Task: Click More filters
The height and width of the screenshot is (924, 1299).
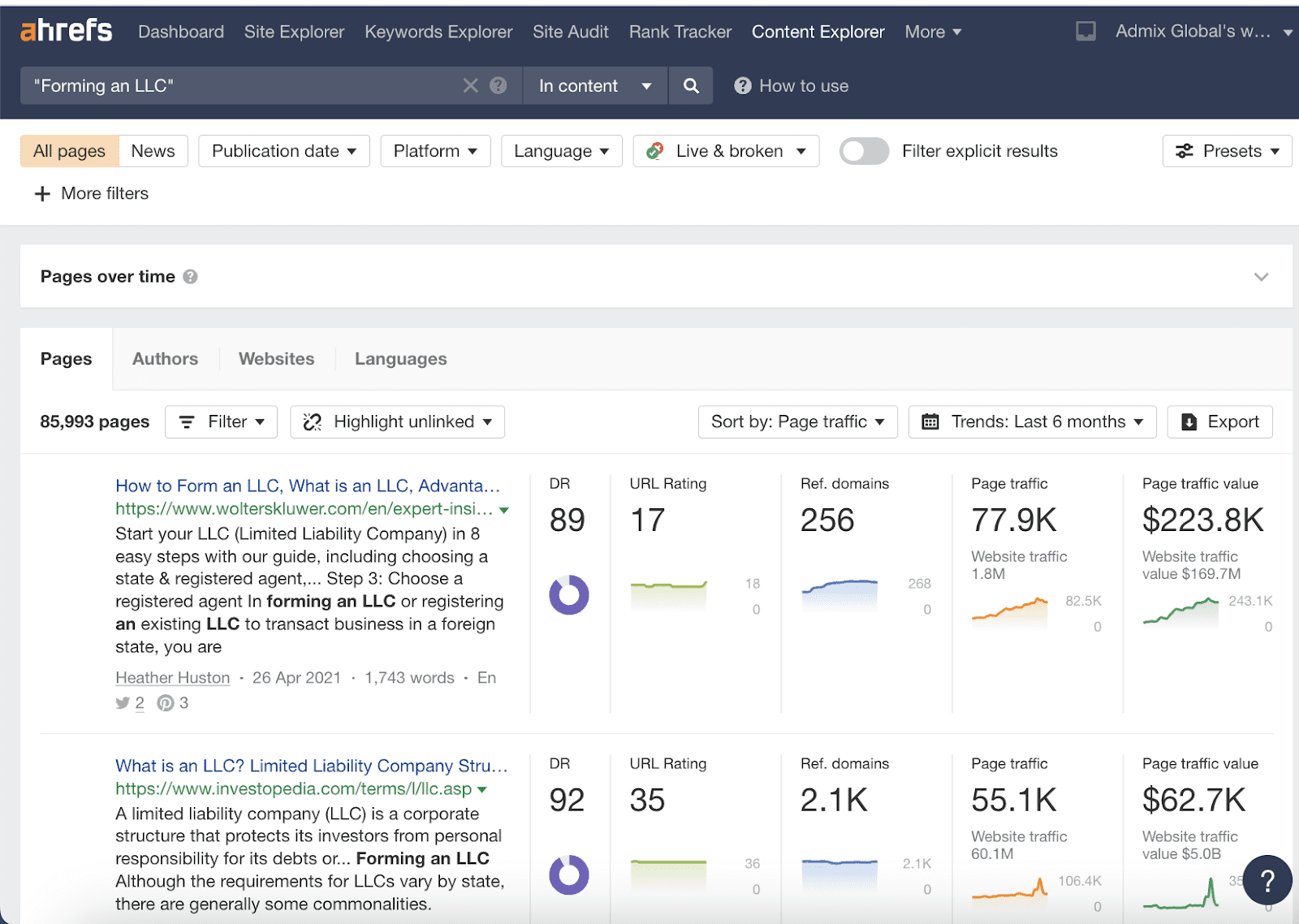Action: (x=105, y=193)
